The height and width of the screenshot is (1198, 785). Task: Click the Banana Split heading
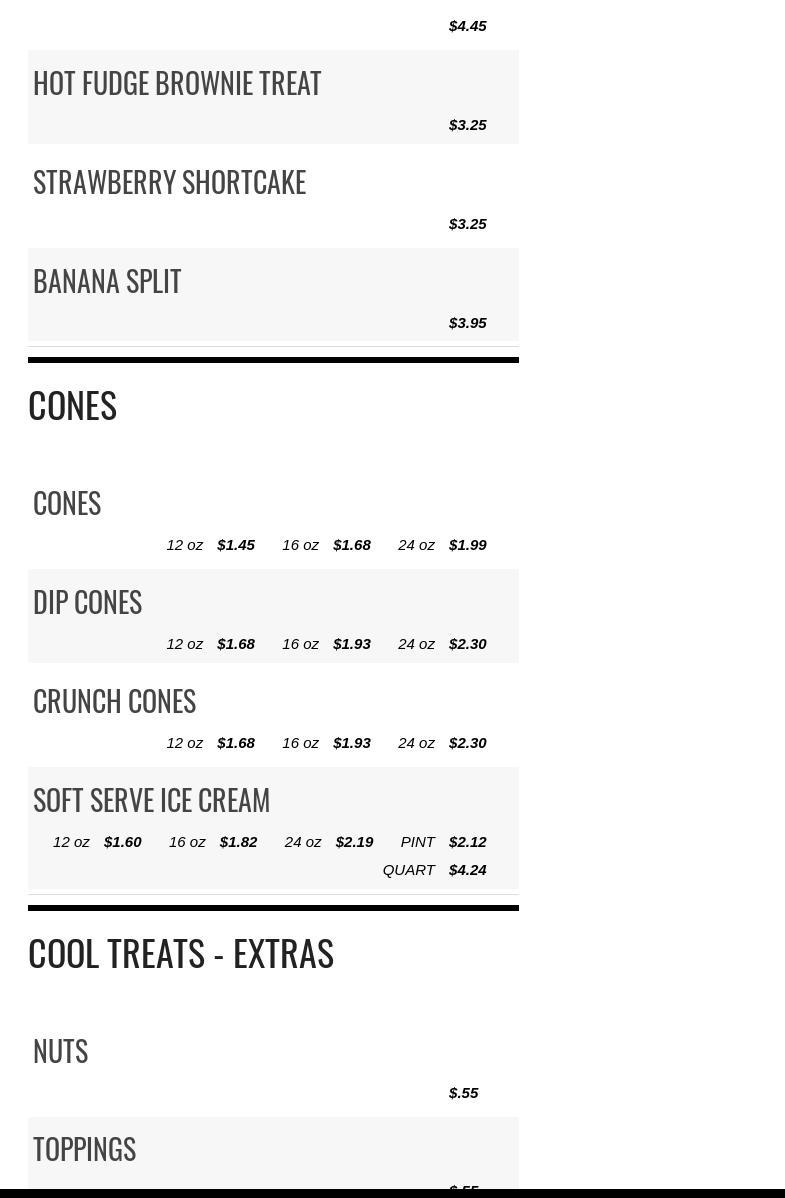107,281
